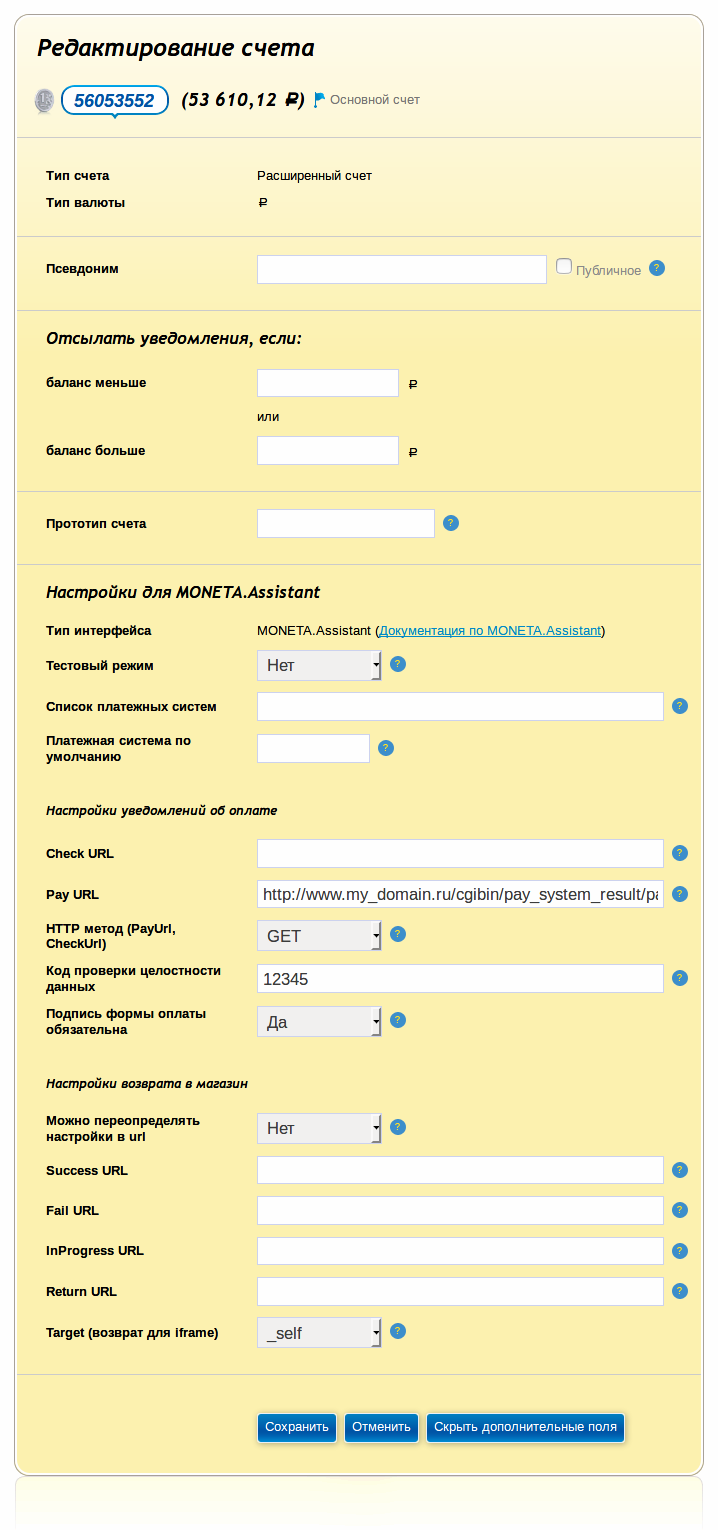718x1530 pixels.
Task: Expand the Target _self dropdown
Action: coord(319,1333)
